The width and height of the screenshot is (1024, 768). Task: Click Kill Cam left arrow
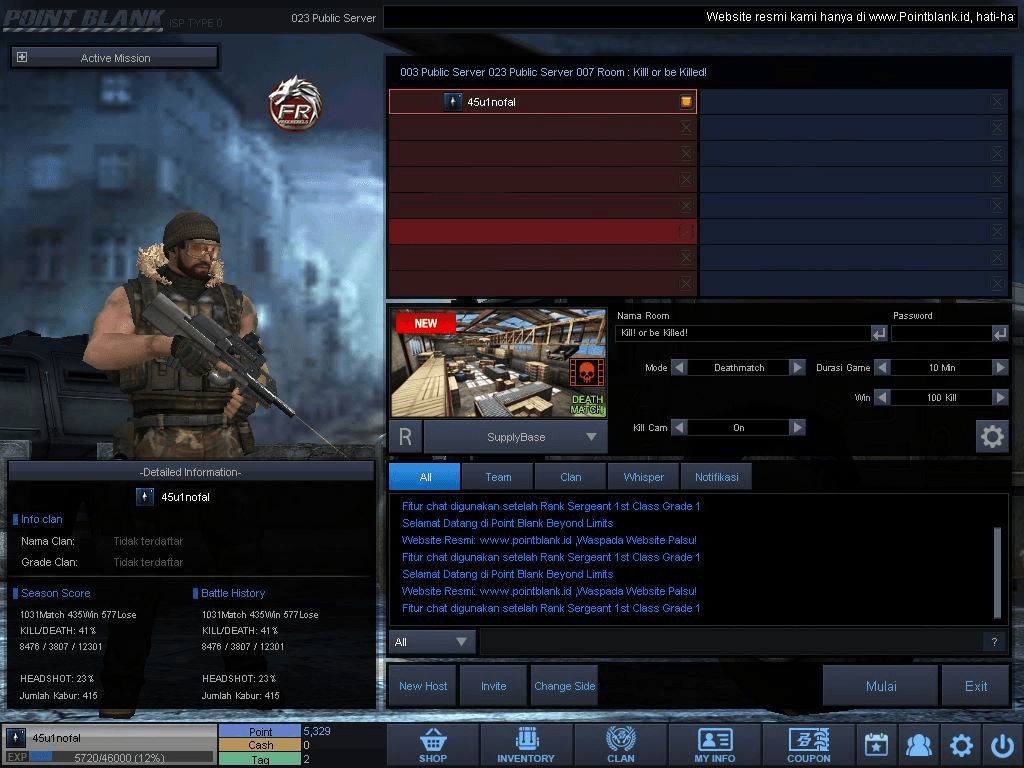point(679,428)
